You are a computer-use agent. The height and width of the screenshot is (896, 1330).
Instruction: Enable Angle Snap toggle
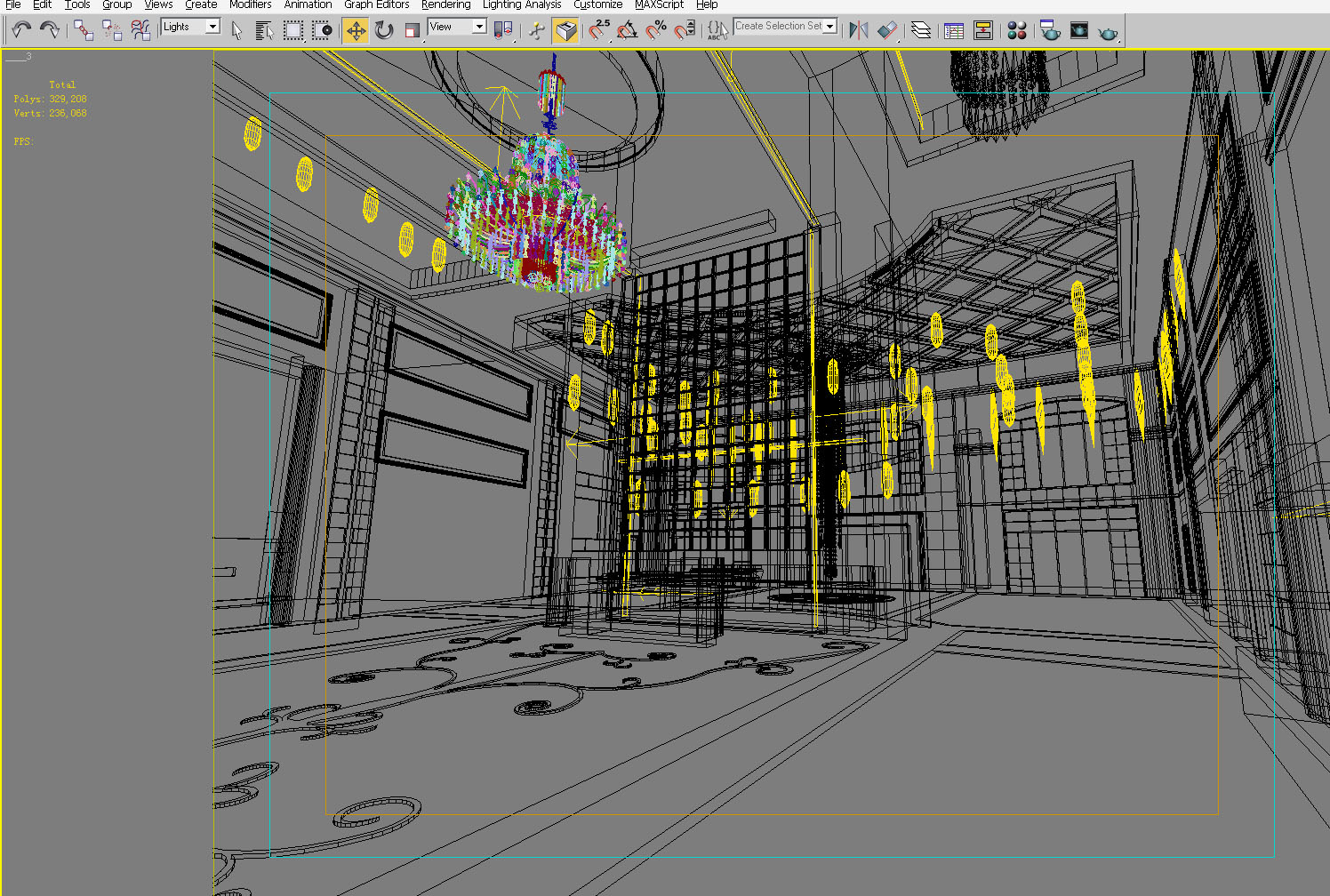pos(628,29)
